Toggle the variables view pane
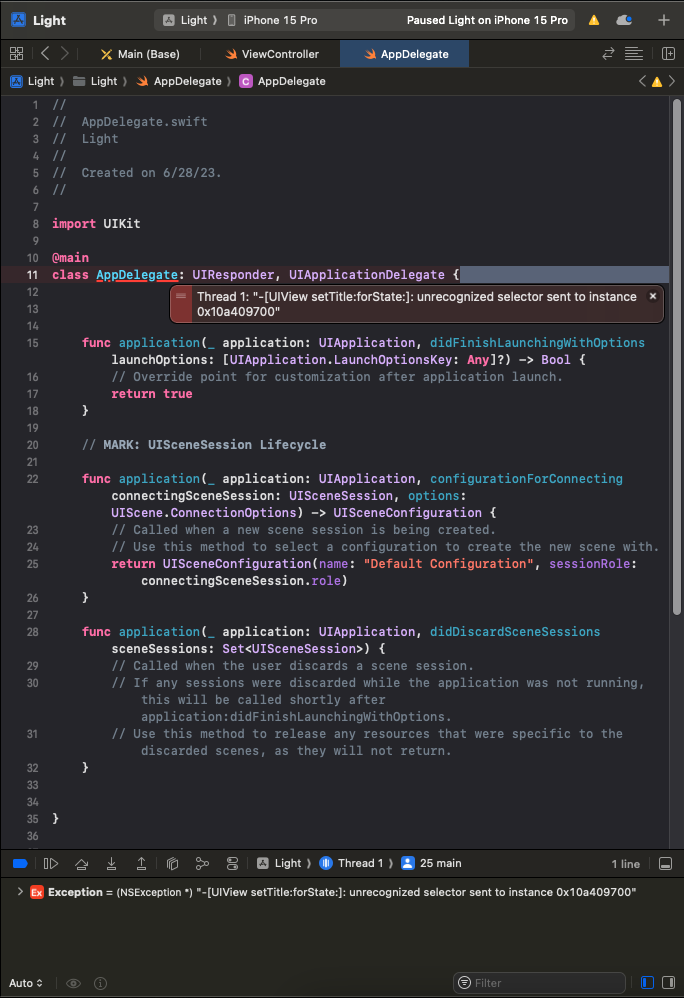684x998 pixels. click(647, 983)
